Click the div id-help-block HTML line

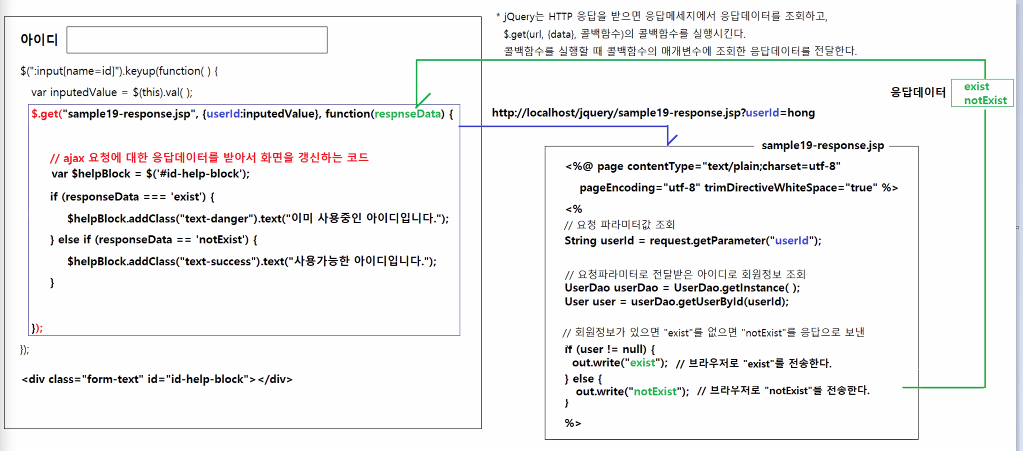pos(157,379)
